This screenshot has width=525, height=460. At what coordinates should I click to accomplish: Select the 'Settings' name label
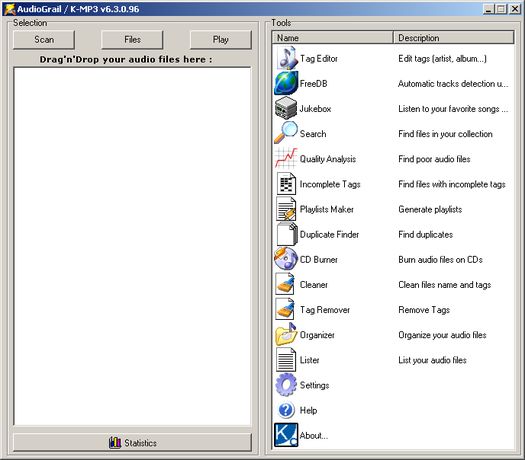(314, 385)
